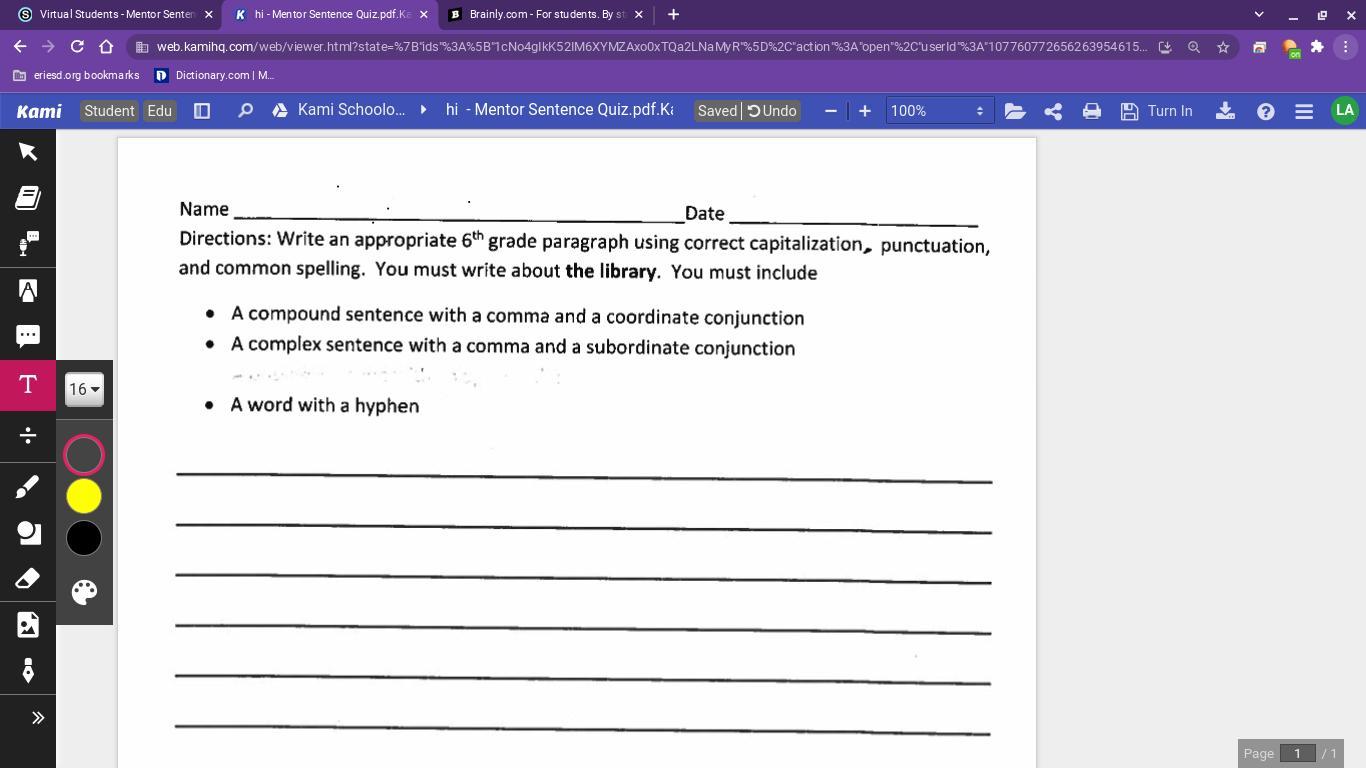Click the browser zoom magnifier icon
1366x768 pixels.
point(1194,47)
